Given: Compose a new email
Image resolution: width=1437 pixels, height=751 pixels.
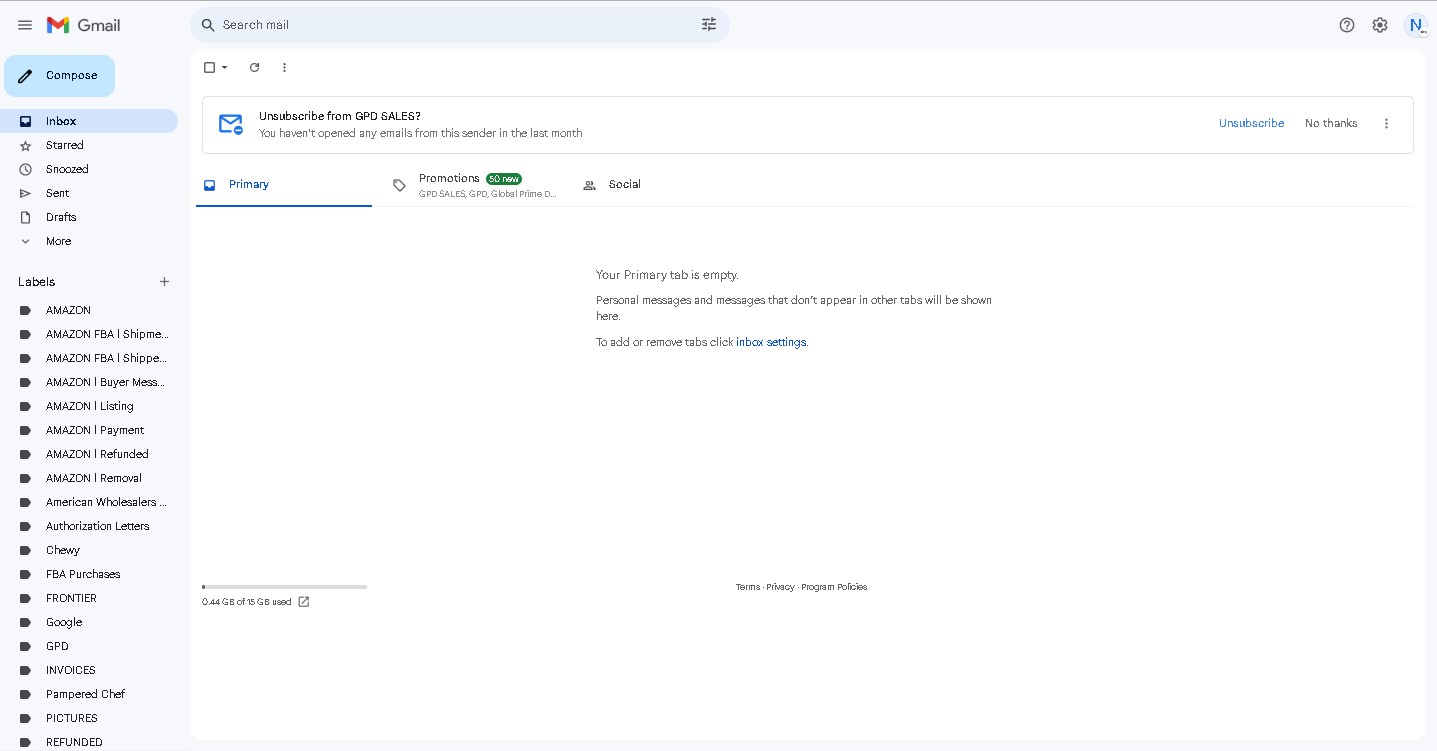Looking at the screenshot, I should (x=59, y=76).
